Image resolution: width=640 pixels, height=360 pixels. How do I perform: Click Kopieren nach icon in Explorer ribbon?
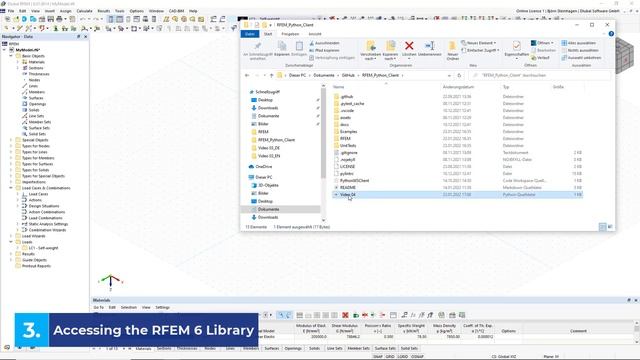[x=390, y=46]
